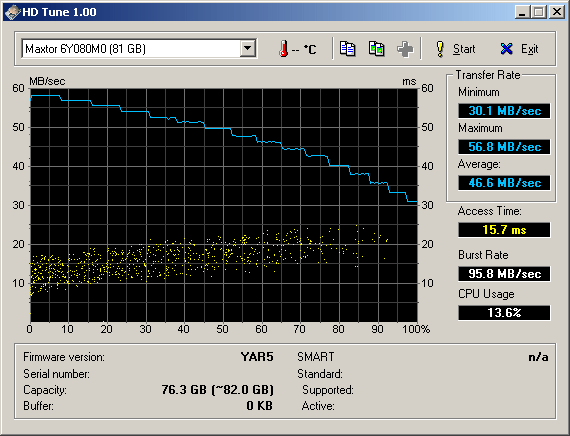The width and height of the screenshot is (570, 436).
Task: Click the HD Tune title bar icon
Action: pos(12,12)
